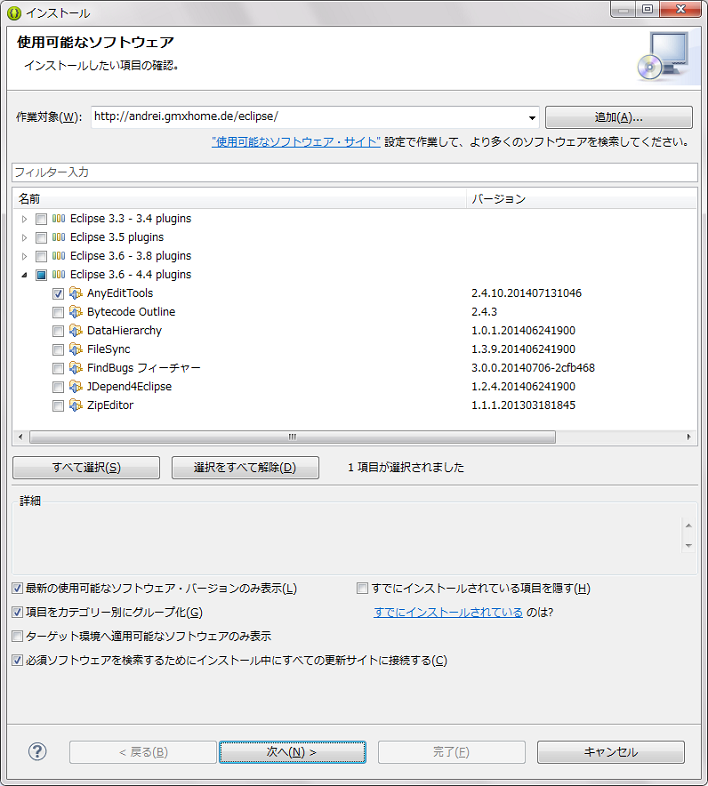
Task: Check the JDepend4Eclipse checkbox
Action: point(58,387)
